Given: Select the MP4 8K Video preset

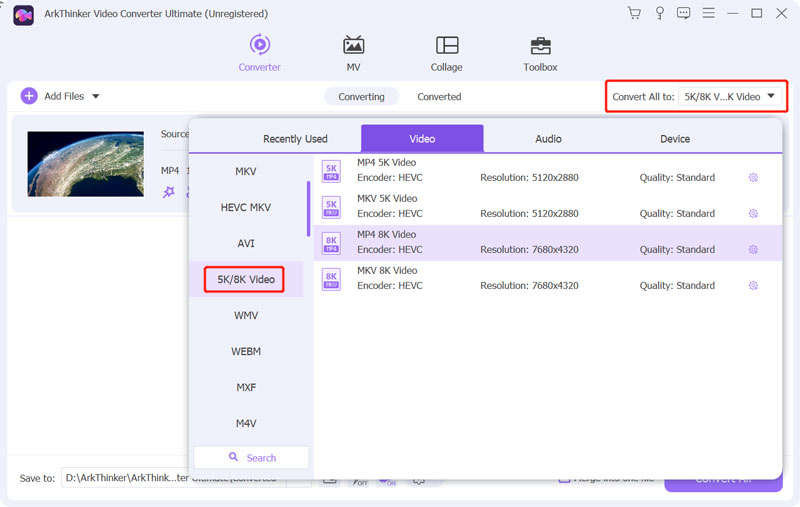Looking at the screenshot, I should (x=547, y=243).
